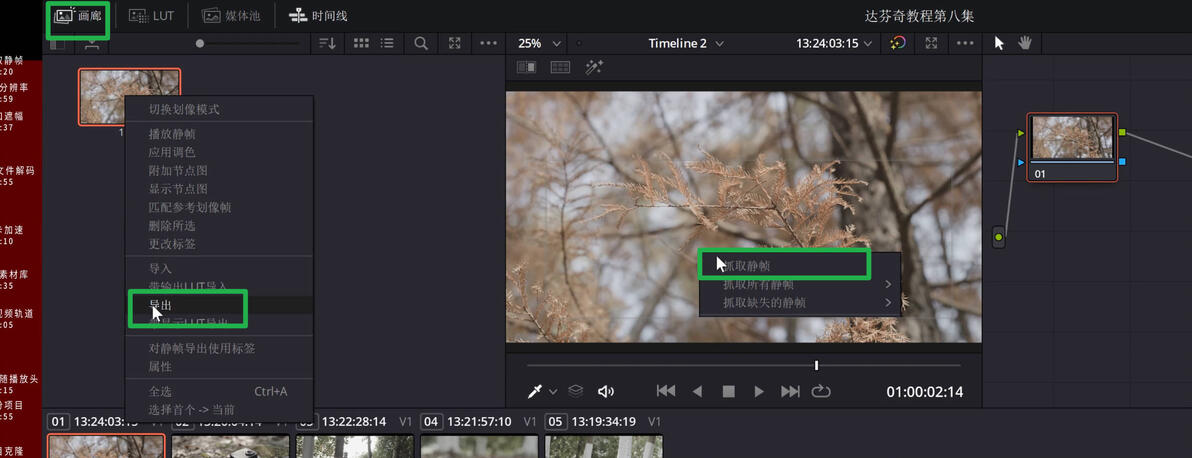This screenshot has height=458, width=1192.
Task: Choose 导入 in the context menu
Action: [160, 269]
